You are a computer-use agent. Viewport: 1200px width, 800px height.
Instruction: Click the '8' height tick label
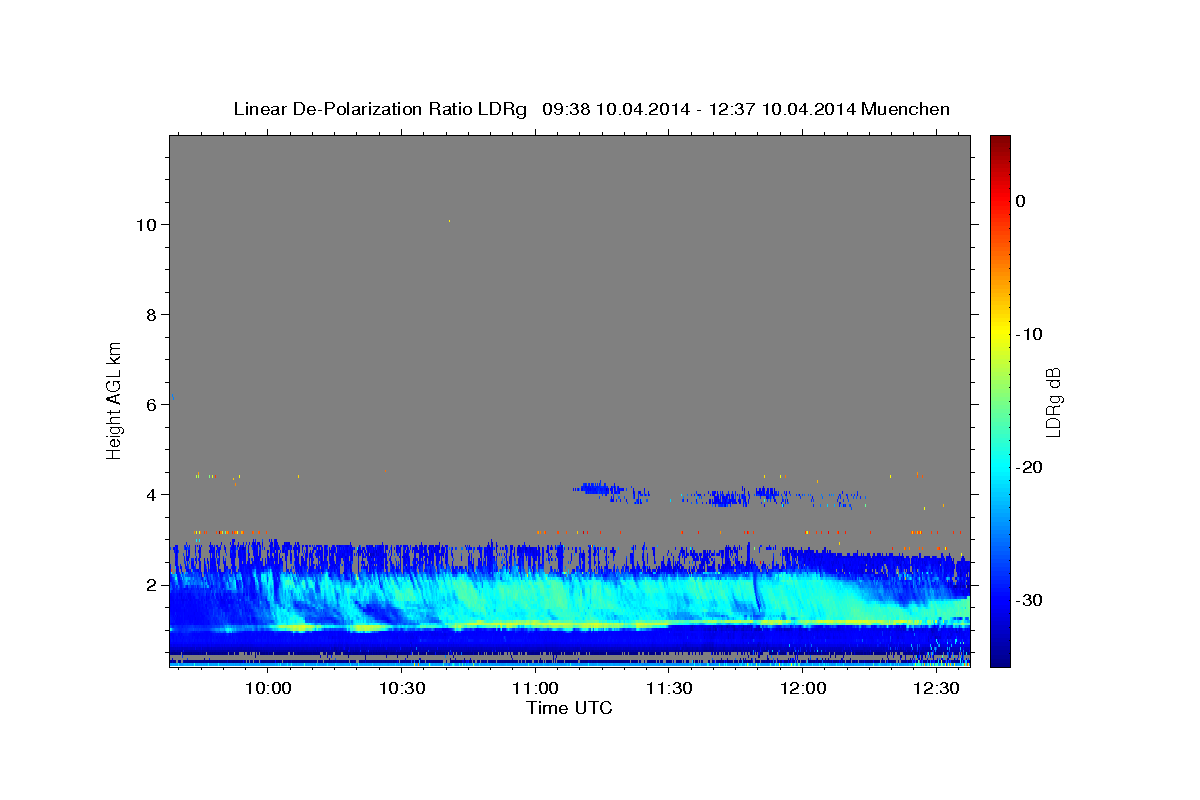pyautogui.click(x=152, y=315)
